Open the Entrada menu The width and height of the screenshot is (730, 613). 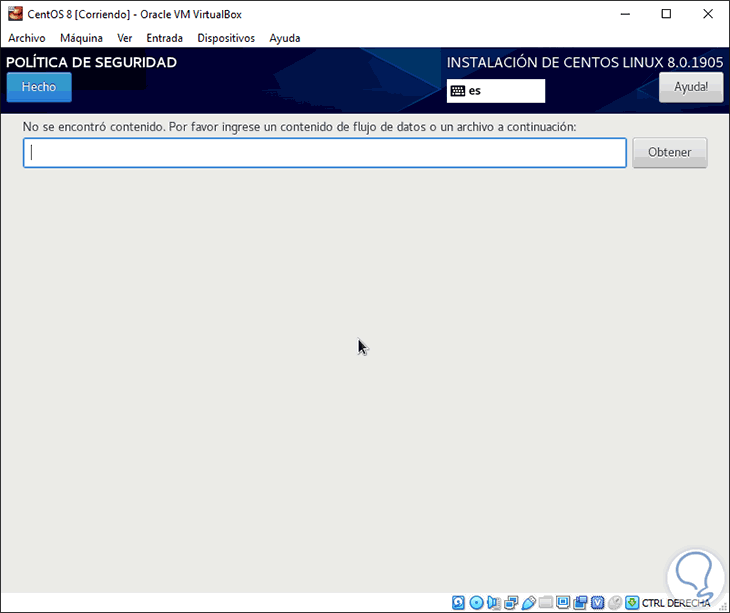pos(164,38)
